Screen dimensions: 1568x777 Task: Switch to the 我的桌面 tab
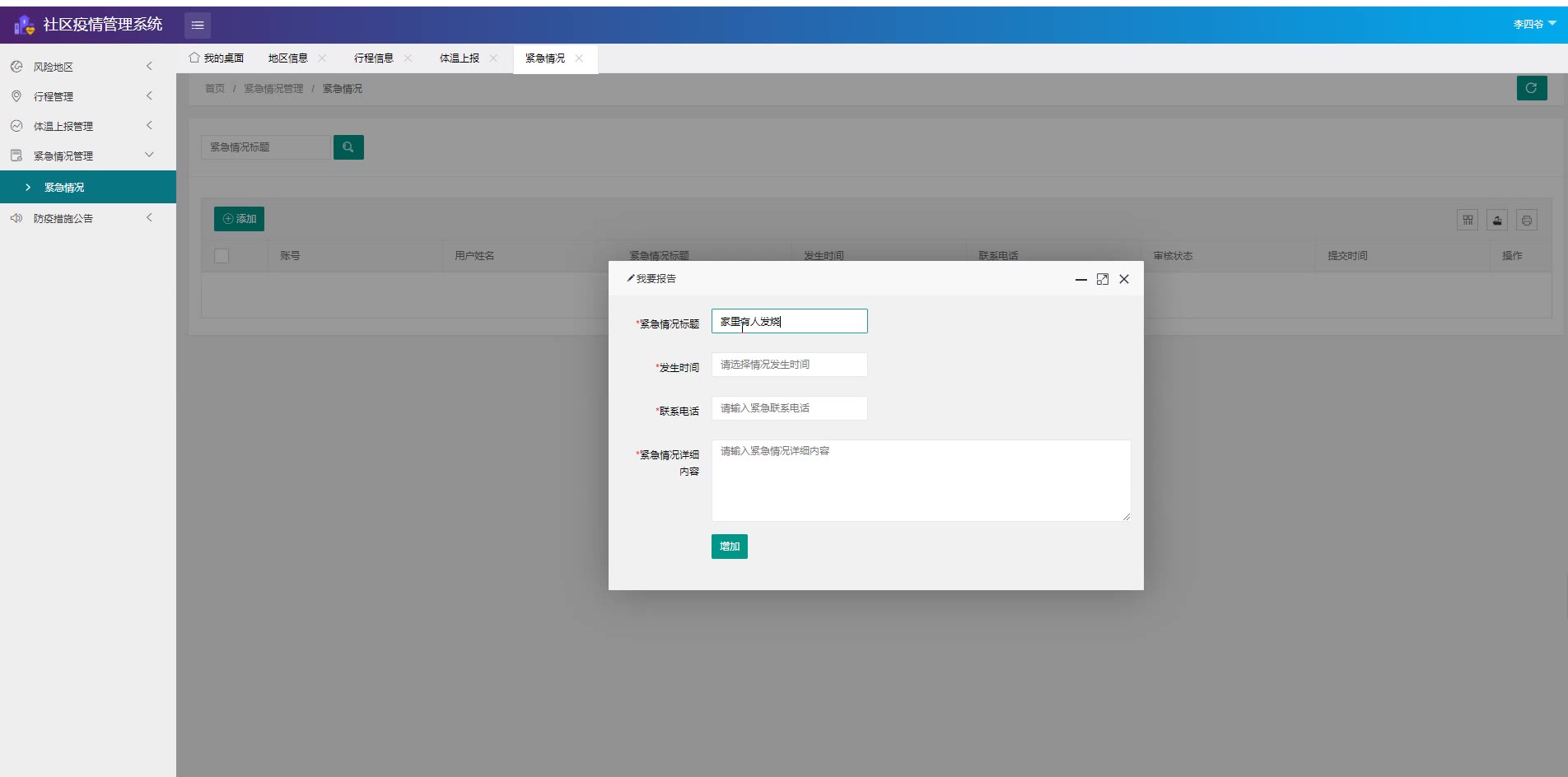click(217, 58)
